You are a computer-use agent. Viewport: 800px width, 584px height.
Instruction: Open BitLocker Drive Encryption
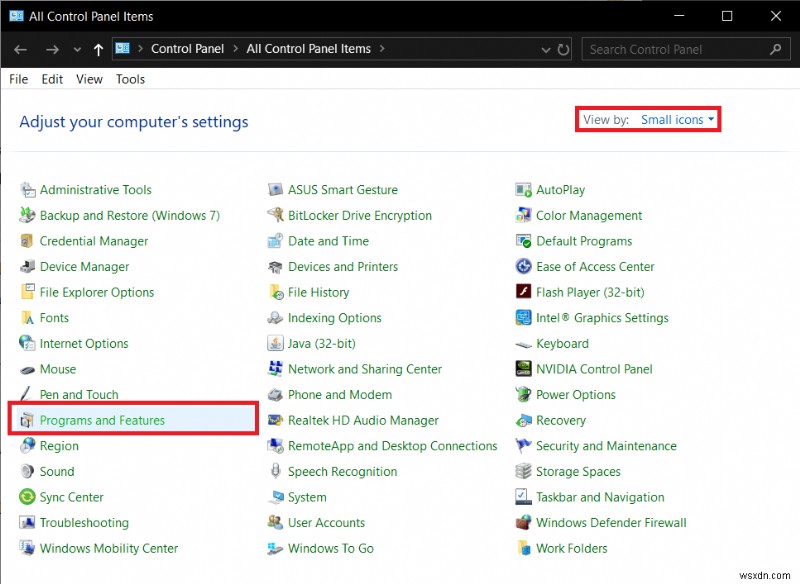click(358, 215)
